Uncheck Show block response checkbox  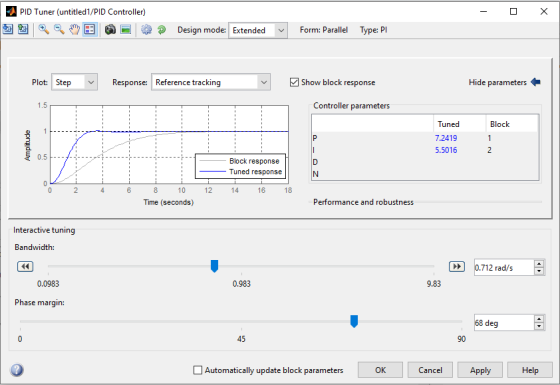pos(294,82)
